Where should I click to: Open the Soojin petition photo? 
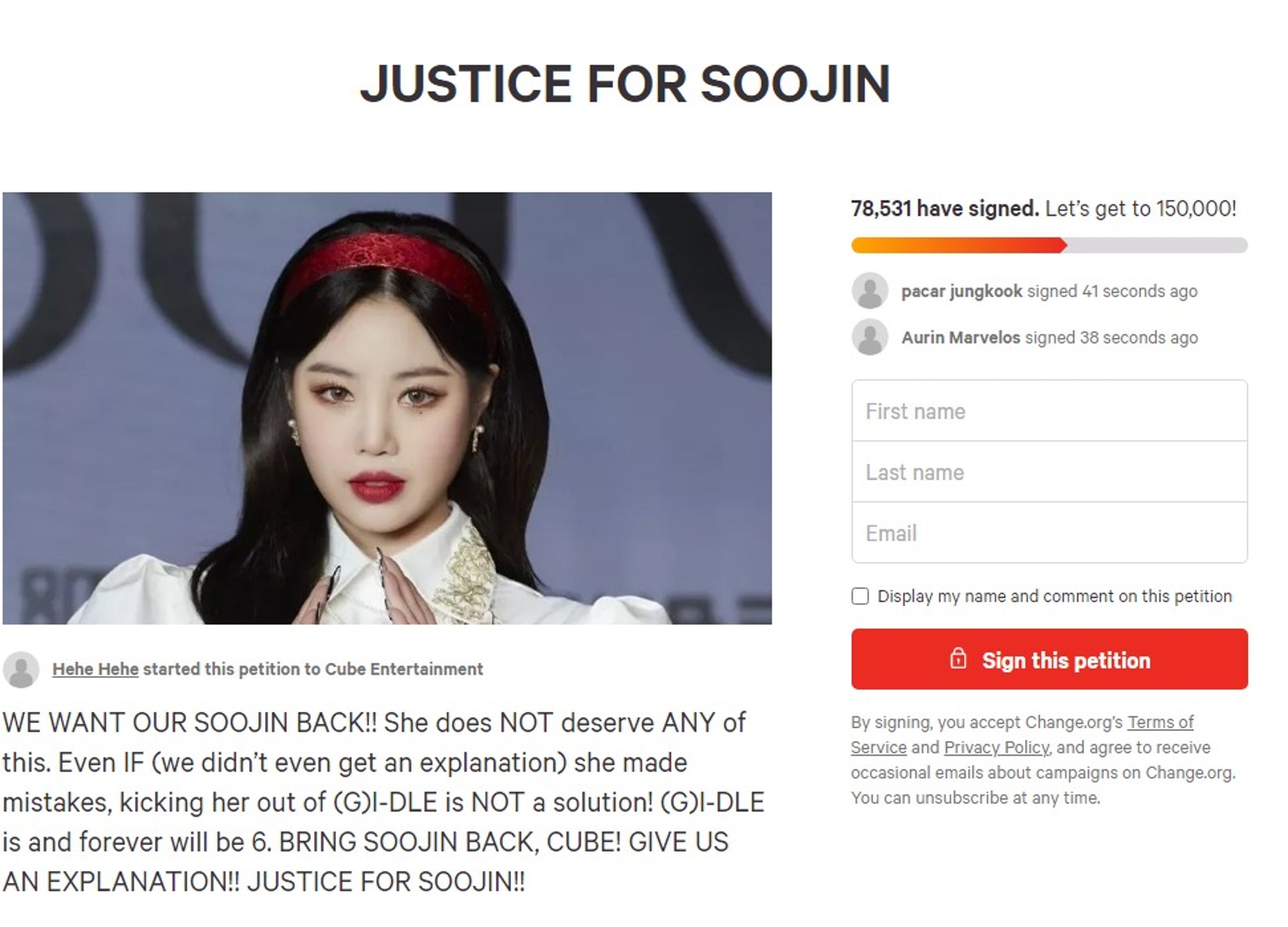(x=387, y=408)
